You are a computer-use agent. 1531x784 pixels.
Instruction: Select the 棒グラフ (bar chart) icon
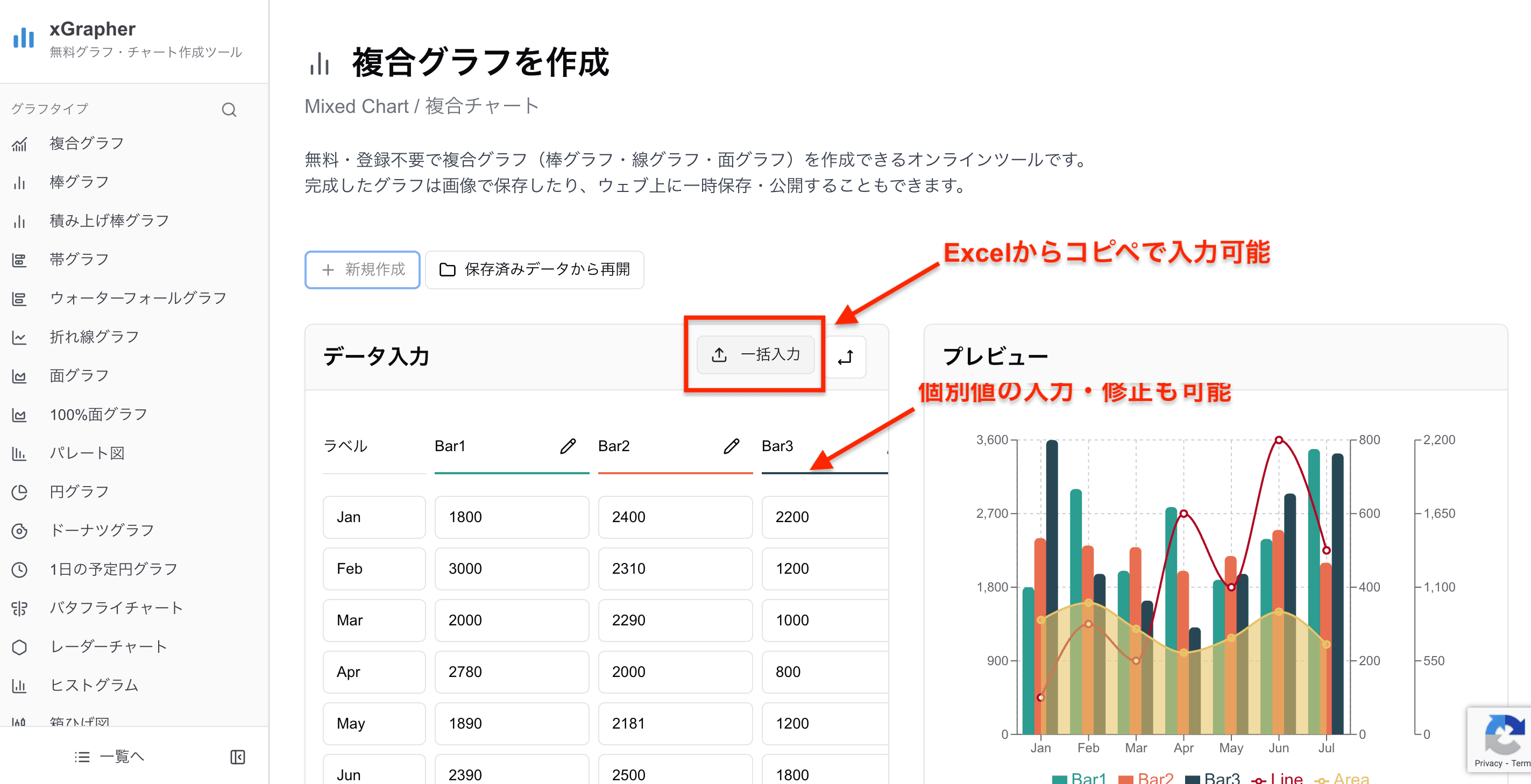pos(19,182)
